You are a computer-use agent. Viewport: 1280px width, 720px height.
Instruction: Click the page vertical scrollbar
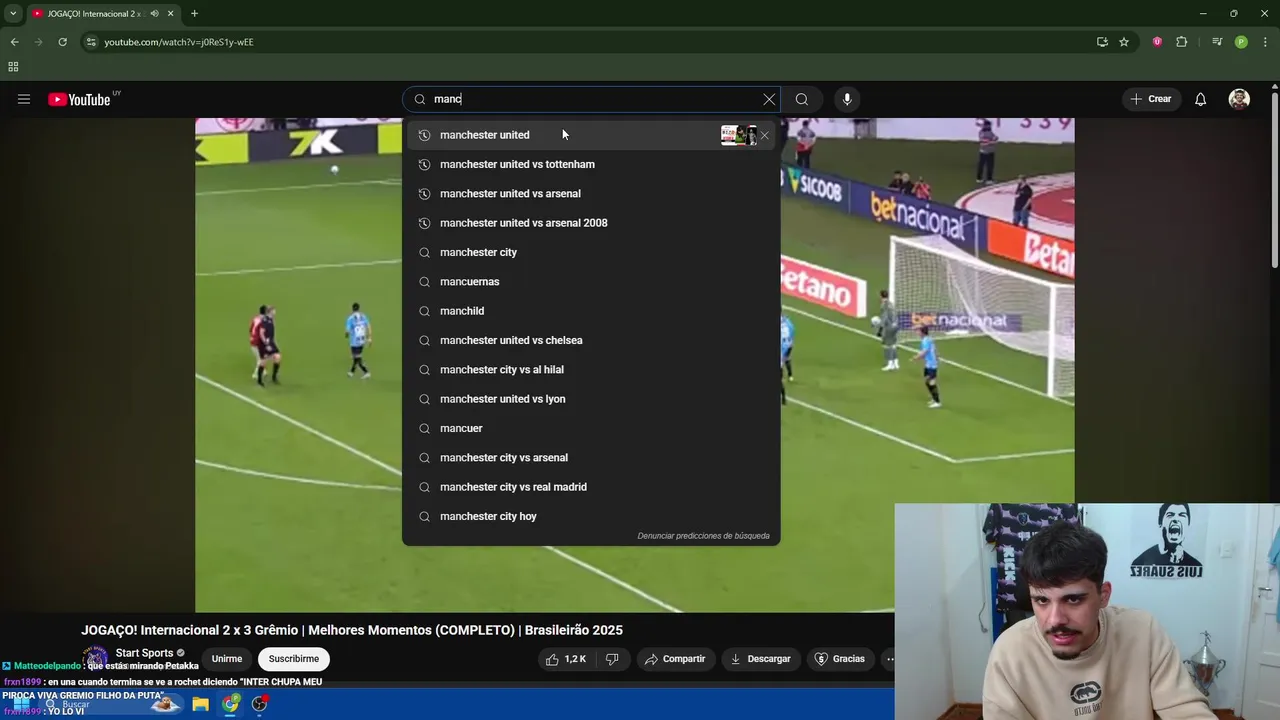point(1274,180)
